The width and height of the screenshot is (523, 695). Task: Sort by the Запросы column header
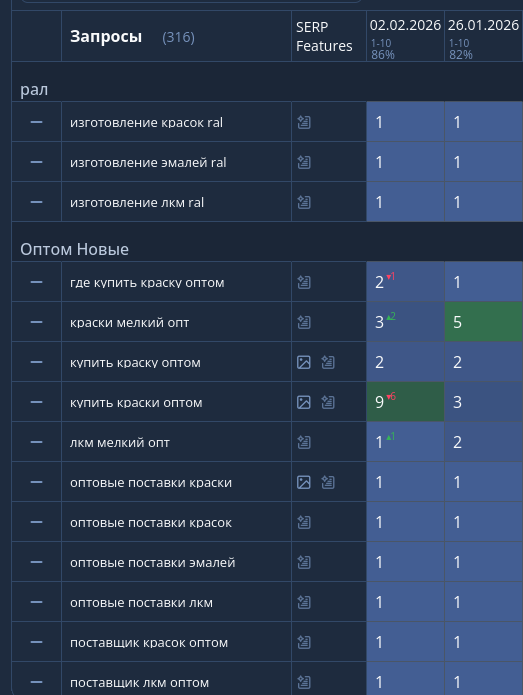pyautogui.click(x=106, y=36)
